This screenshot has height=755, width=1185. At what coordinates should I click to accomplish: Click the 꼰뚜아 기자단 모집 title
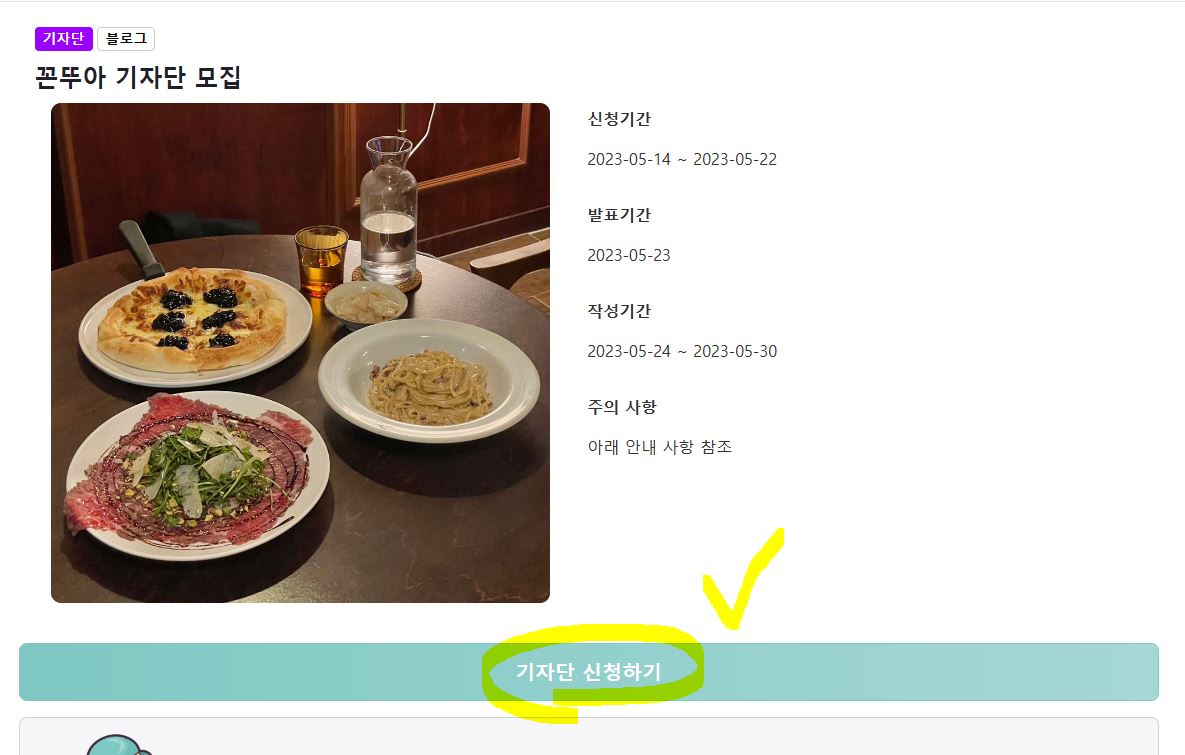[138, 77]
